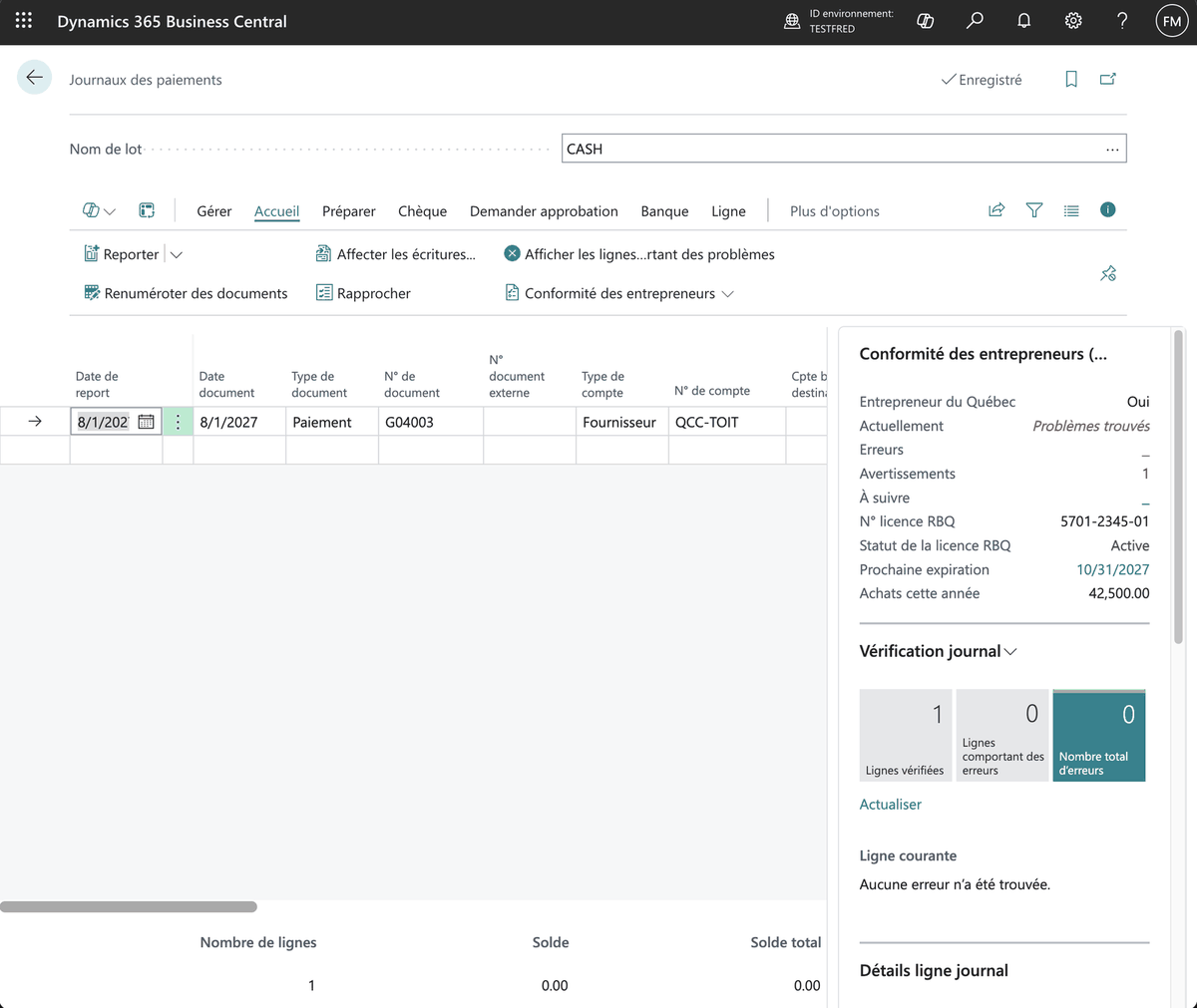Open the Gérer menu
The width and height of the screenshot is (1197, 1008).
214,211
